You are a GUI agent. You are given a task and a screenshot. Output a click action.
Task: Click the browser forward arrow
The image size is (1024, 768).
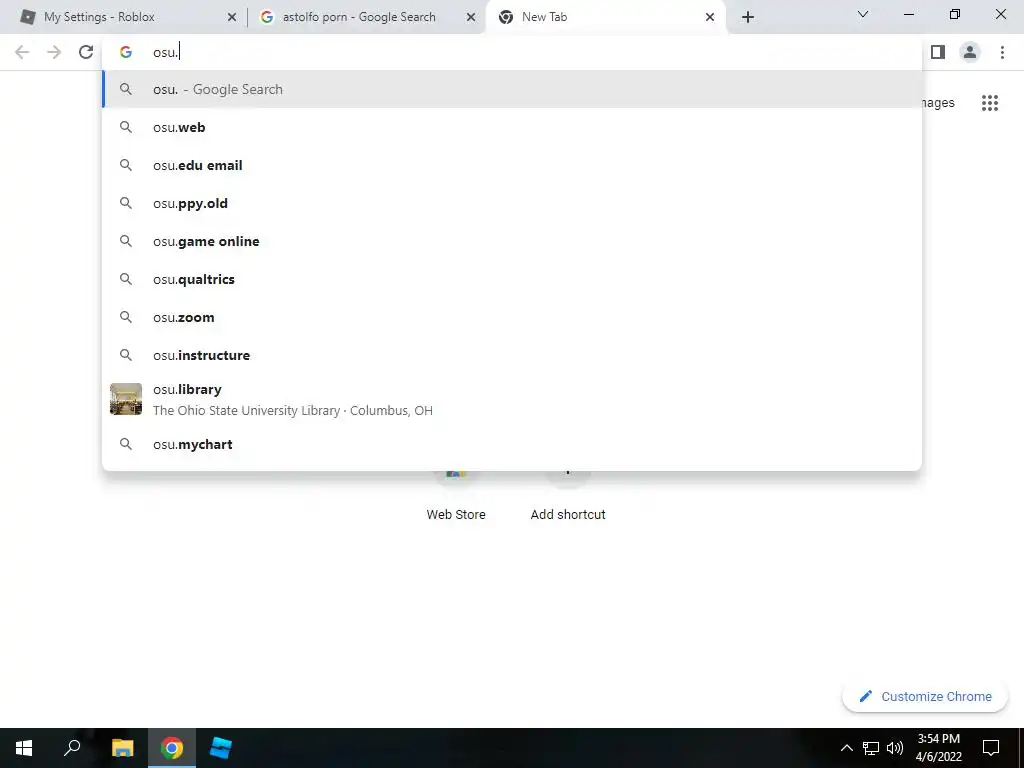(54, 52)
